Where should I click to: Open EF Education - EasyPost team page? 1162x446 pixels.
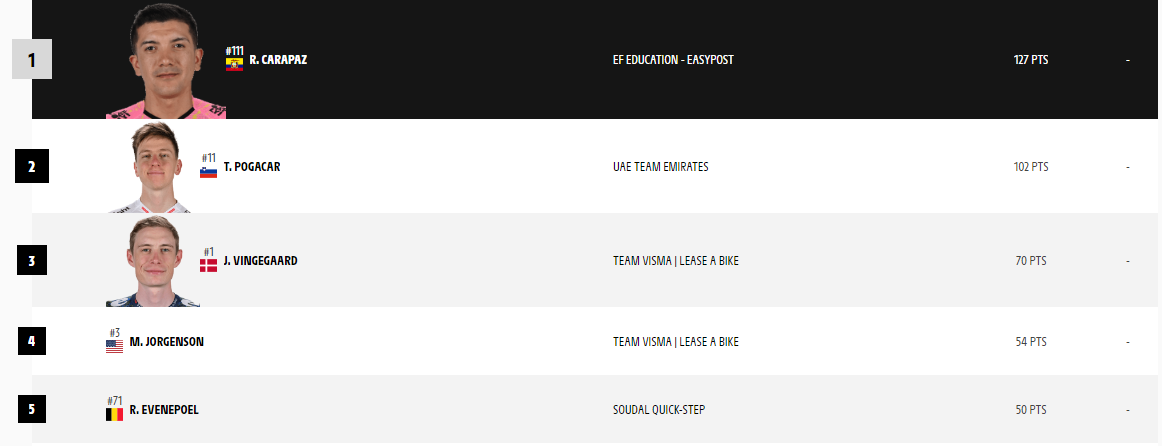tap(673, 60)
